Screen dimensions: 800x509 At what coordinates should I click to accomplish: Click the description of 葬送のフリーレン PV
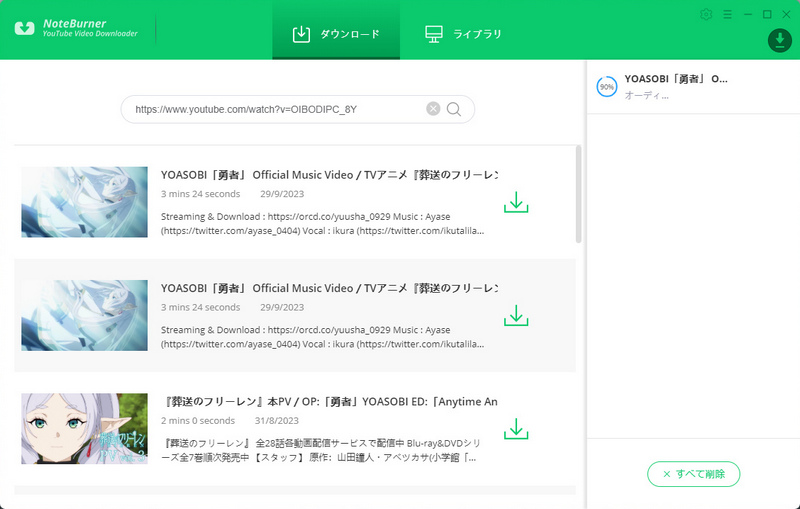320,450
